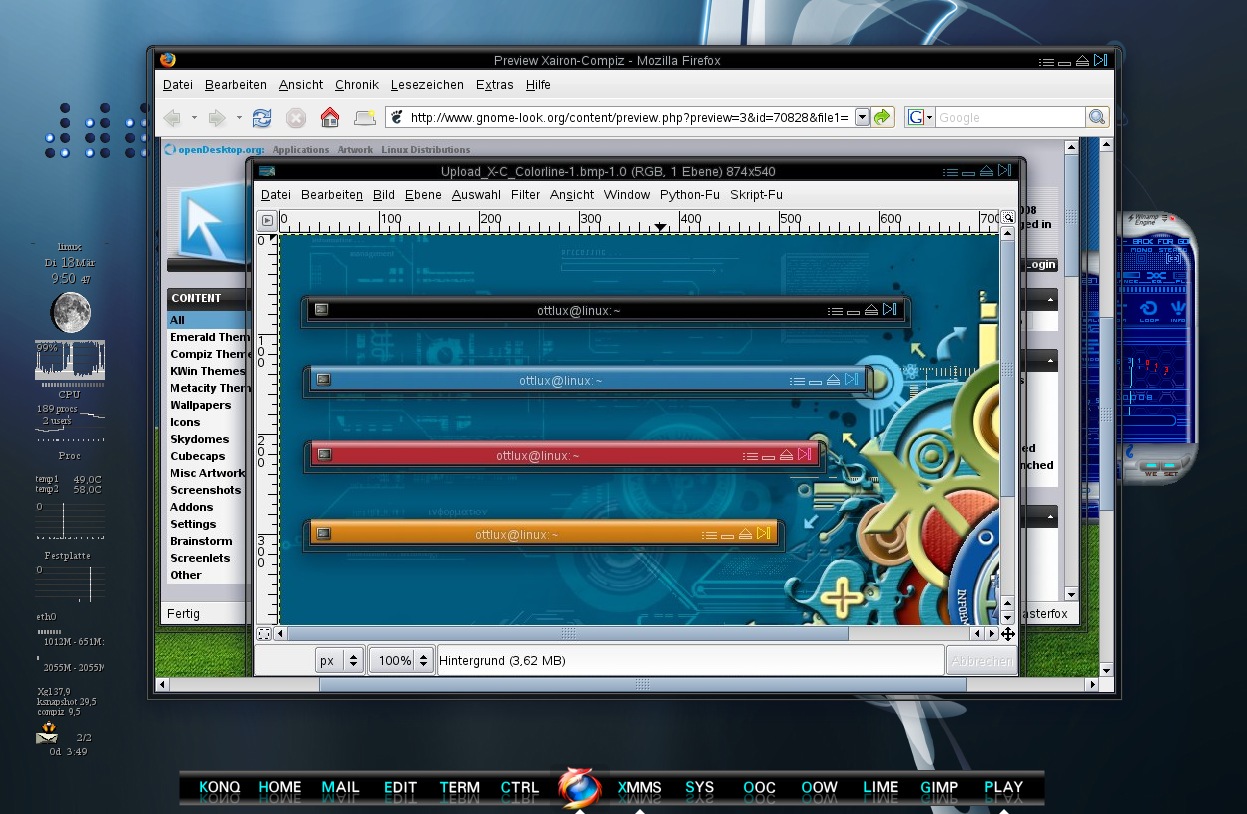
Task: Launch KONQ from the dock
Action: pos(219,787)
